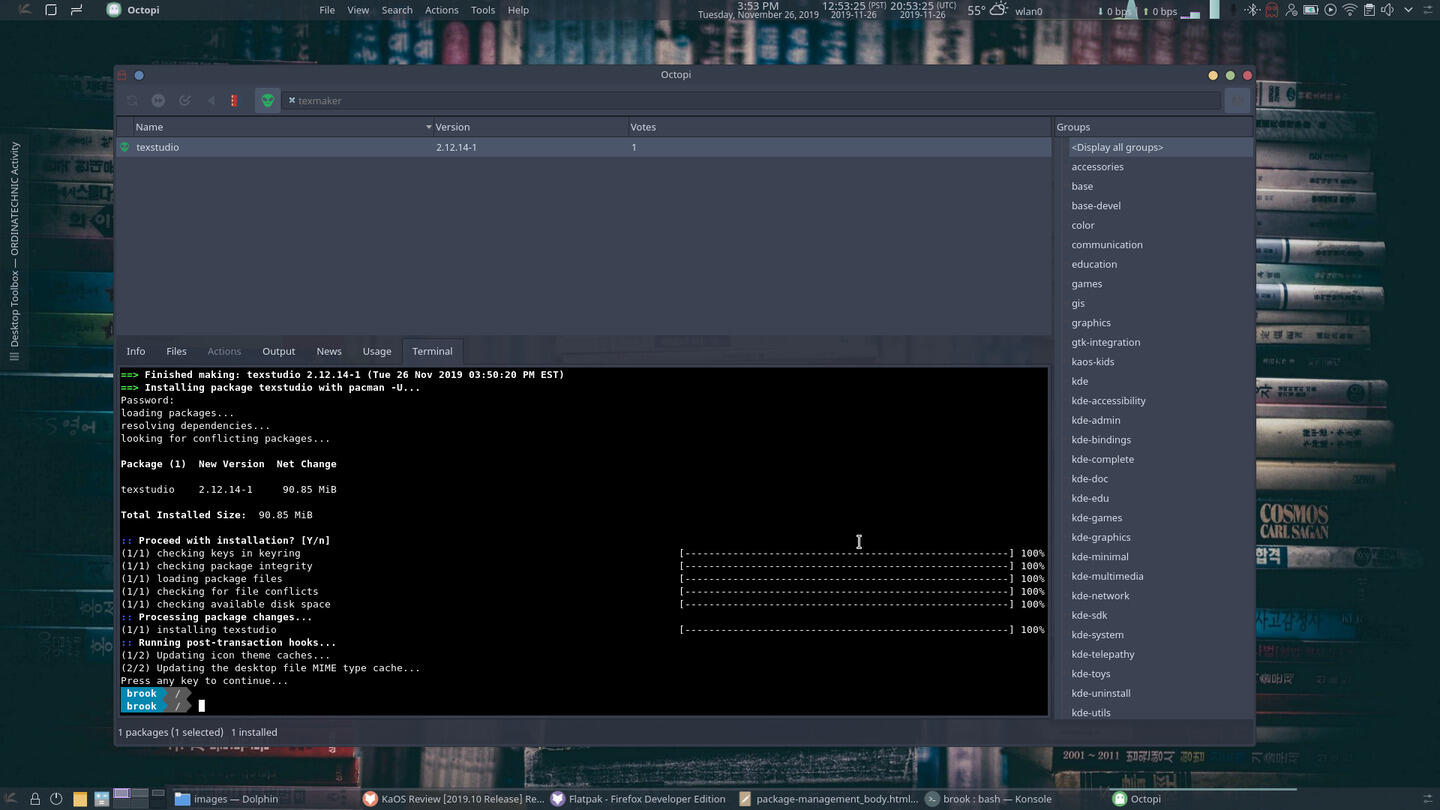The image size is (1440, 810).
Task: Select the Terminal tab
Action: click(x=432, y=351)
